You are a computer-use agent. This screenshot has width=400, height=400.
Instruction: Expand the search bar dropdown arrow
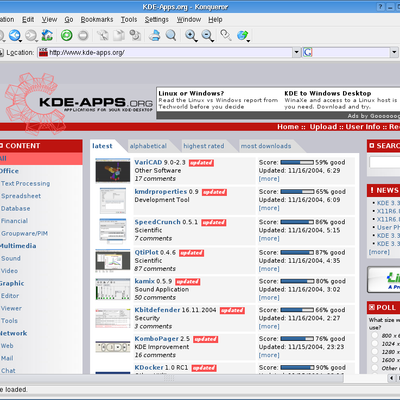(x=394, y=52)
